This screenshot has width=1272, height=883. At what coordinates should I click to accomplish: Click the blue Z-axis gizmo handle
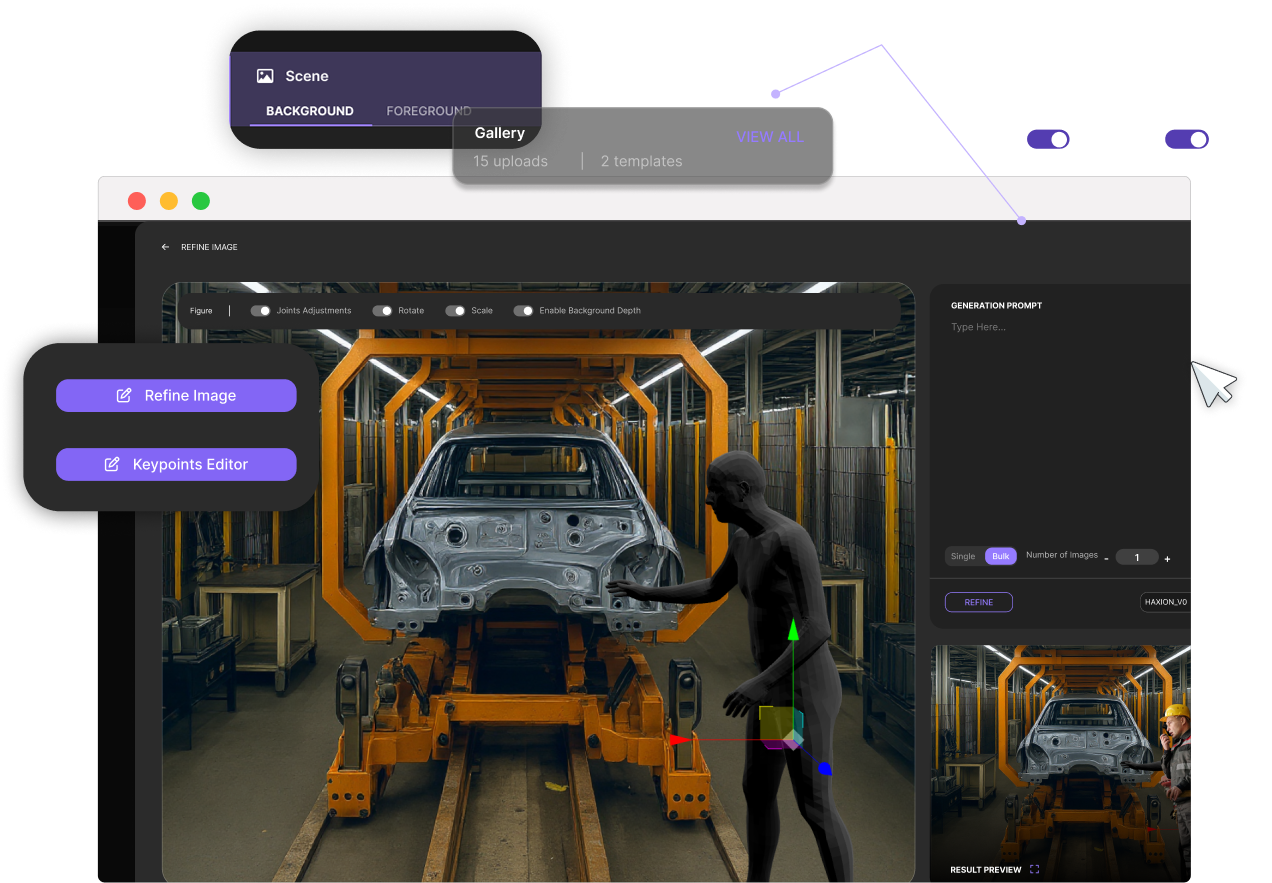coord(824,768)
